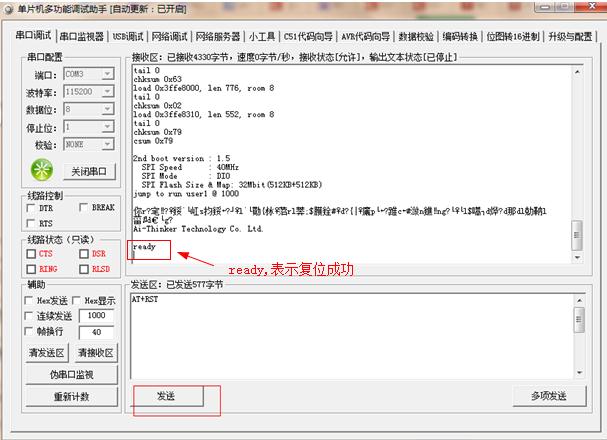Click the DSR status checkbox
607x440 pixels.
[x=84, y=254]
